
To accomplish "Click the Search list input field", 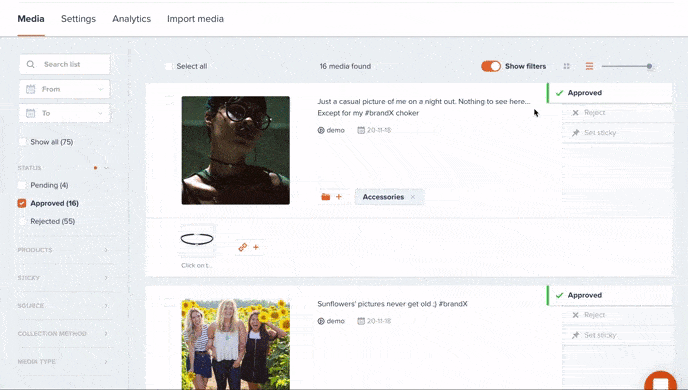I will click(x=64, y=64).
